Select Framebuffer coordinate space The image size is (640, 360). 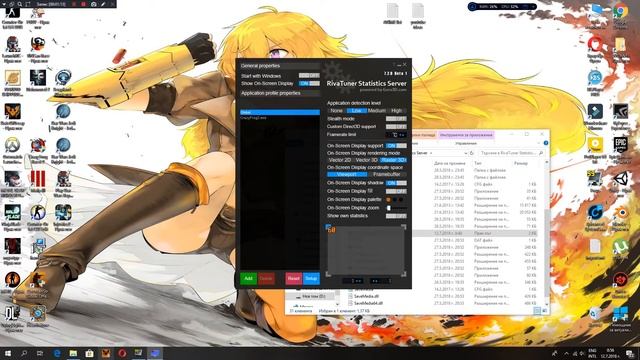click(387, 174)
